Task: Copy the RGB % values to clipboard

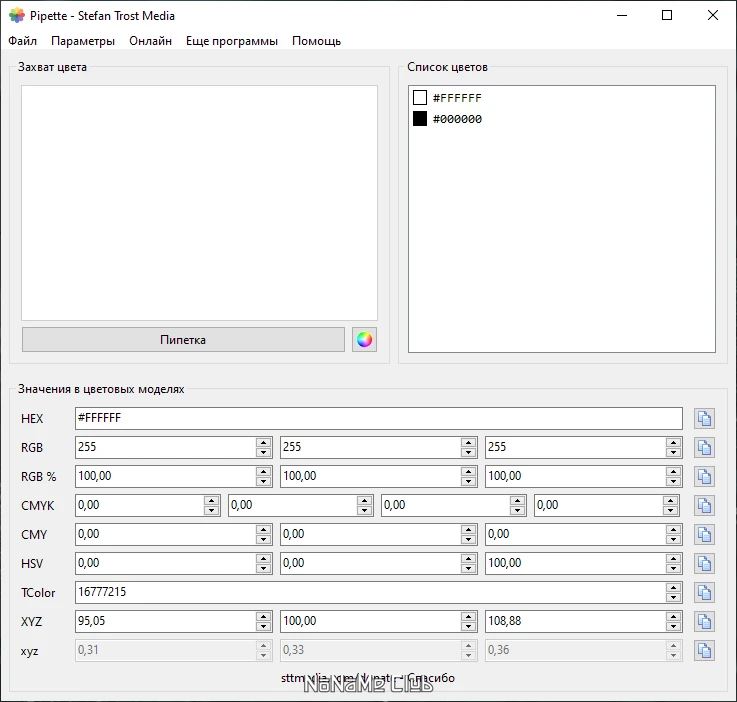Action: 704,476
